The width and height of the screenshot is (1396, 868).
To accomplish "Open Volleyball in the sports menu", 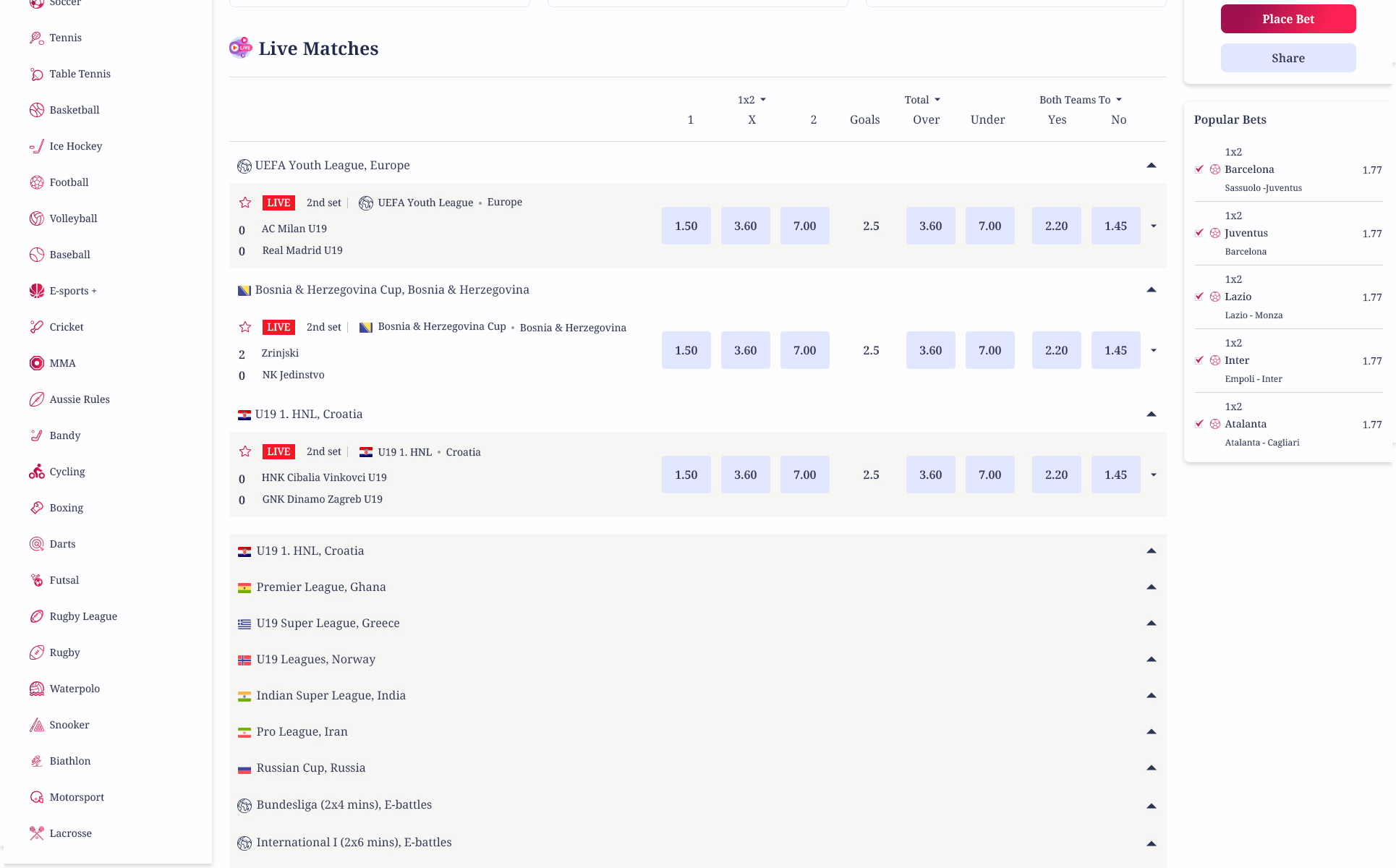I will pos(73,218).
